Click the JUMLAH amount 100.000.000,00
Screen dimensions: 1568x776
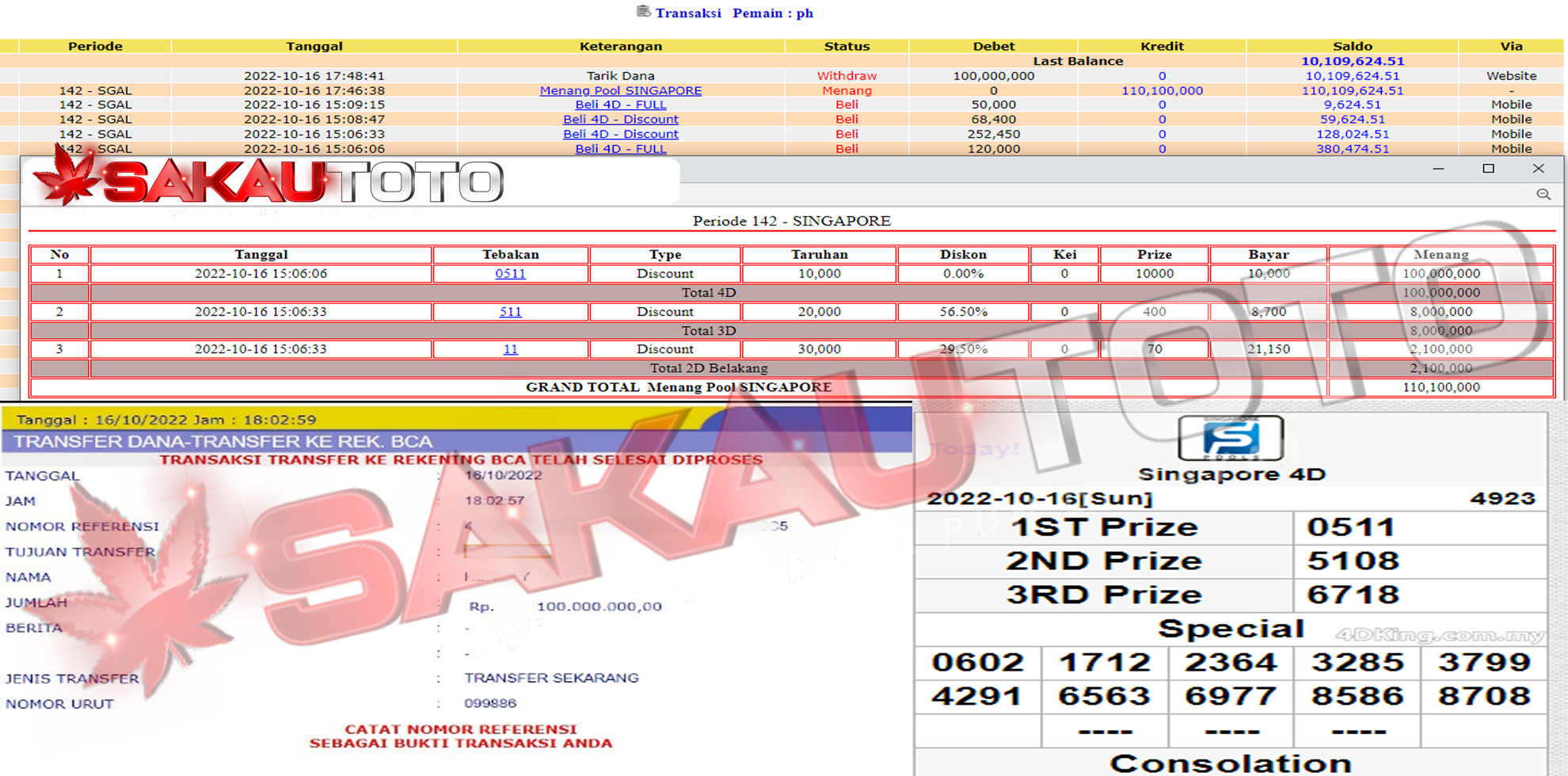click(x=599, y=606)
